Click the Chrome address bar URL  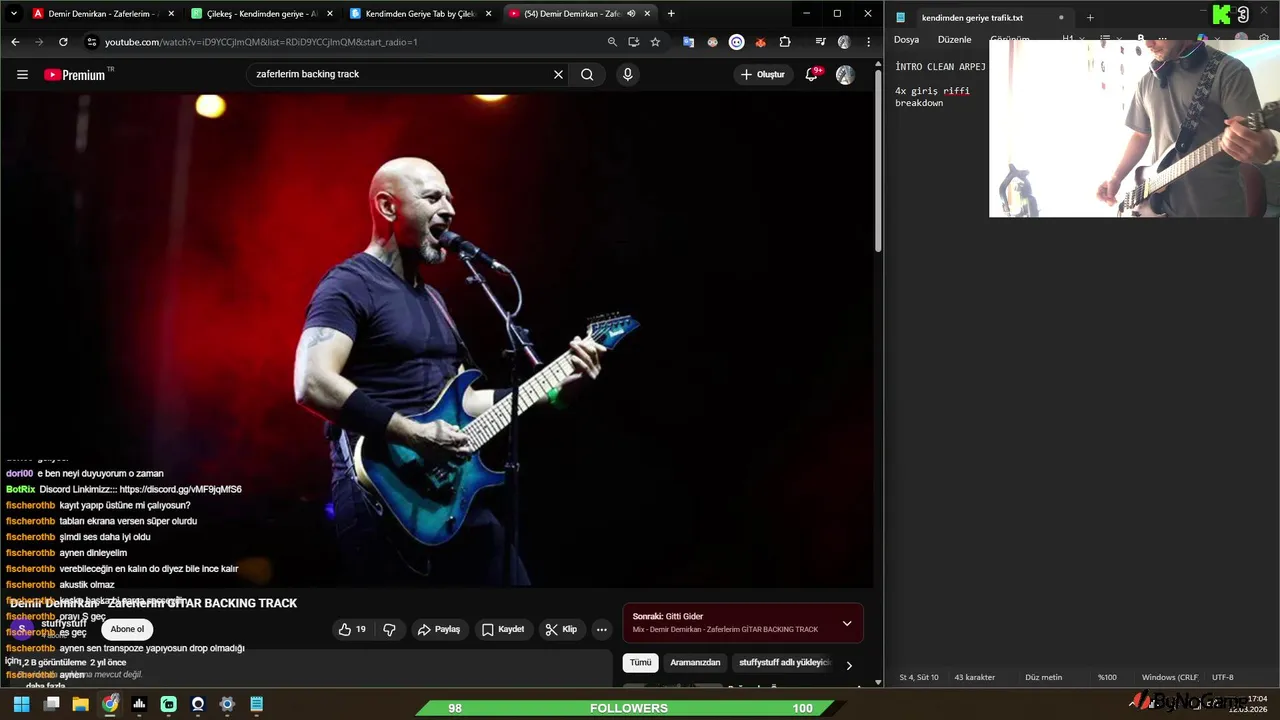(261, 42)
